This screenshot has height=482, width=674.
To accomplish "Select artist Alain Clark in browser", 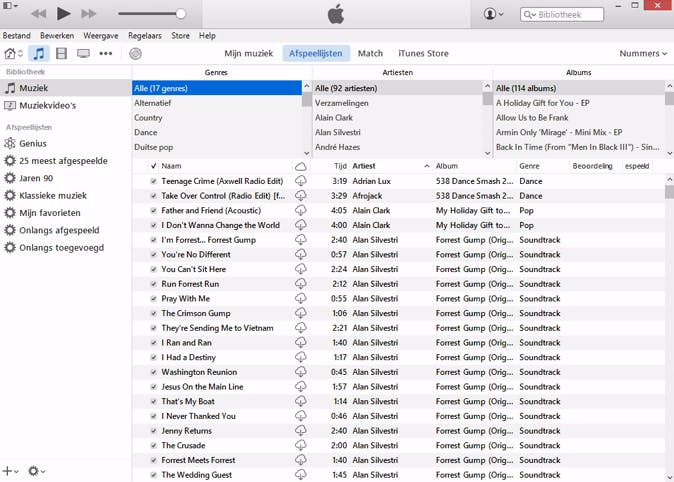I will (x=398, y=118).
